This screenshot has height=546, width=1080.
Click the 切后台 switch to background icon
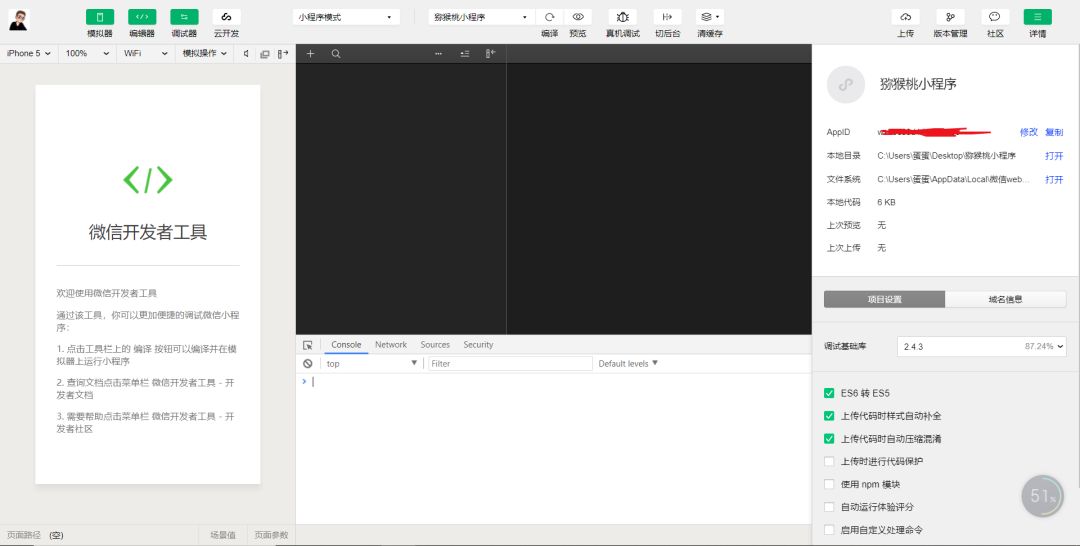tap(667, 17)
